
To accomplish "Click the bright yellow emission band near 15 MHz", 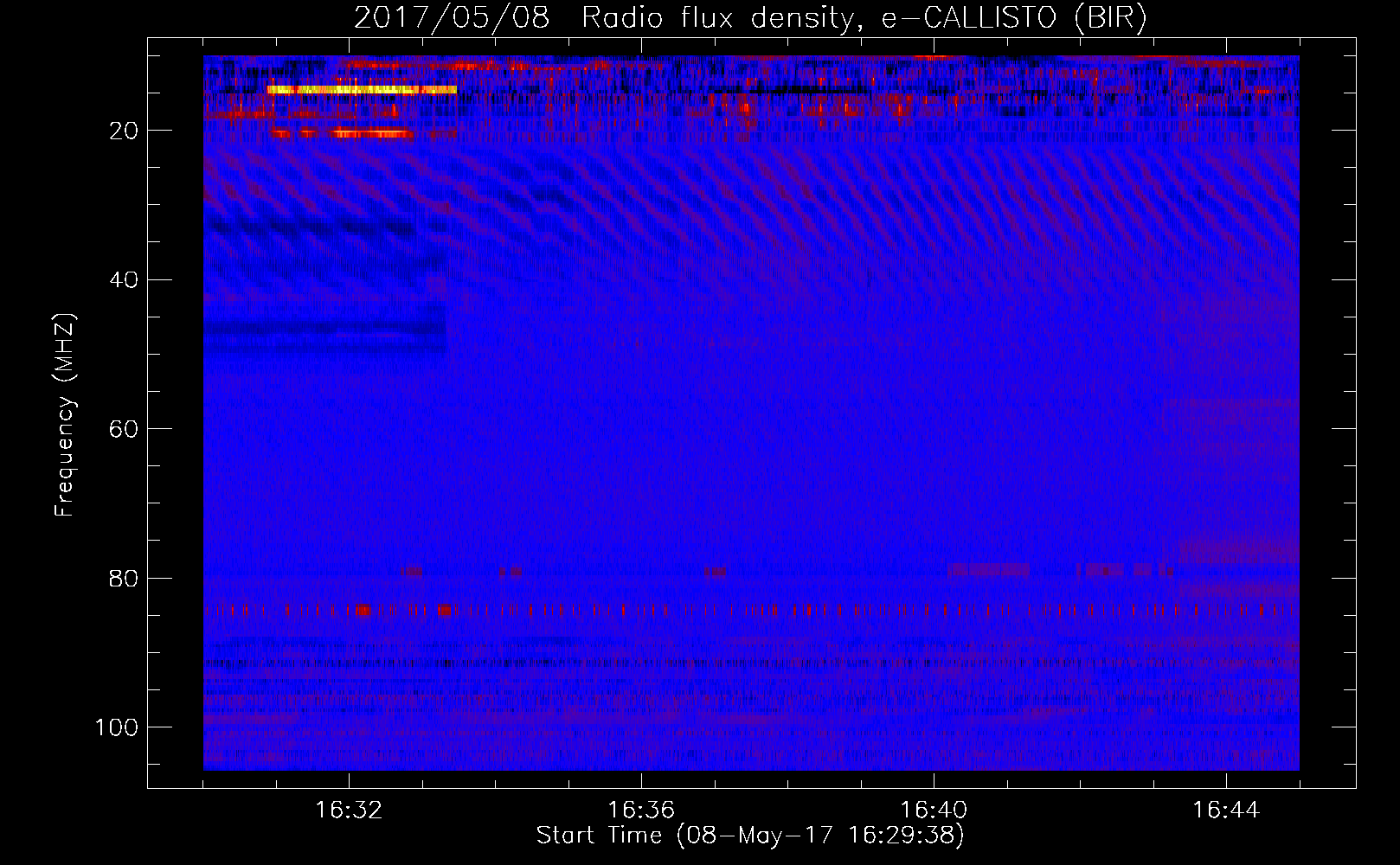I will (x=362, y=89).
